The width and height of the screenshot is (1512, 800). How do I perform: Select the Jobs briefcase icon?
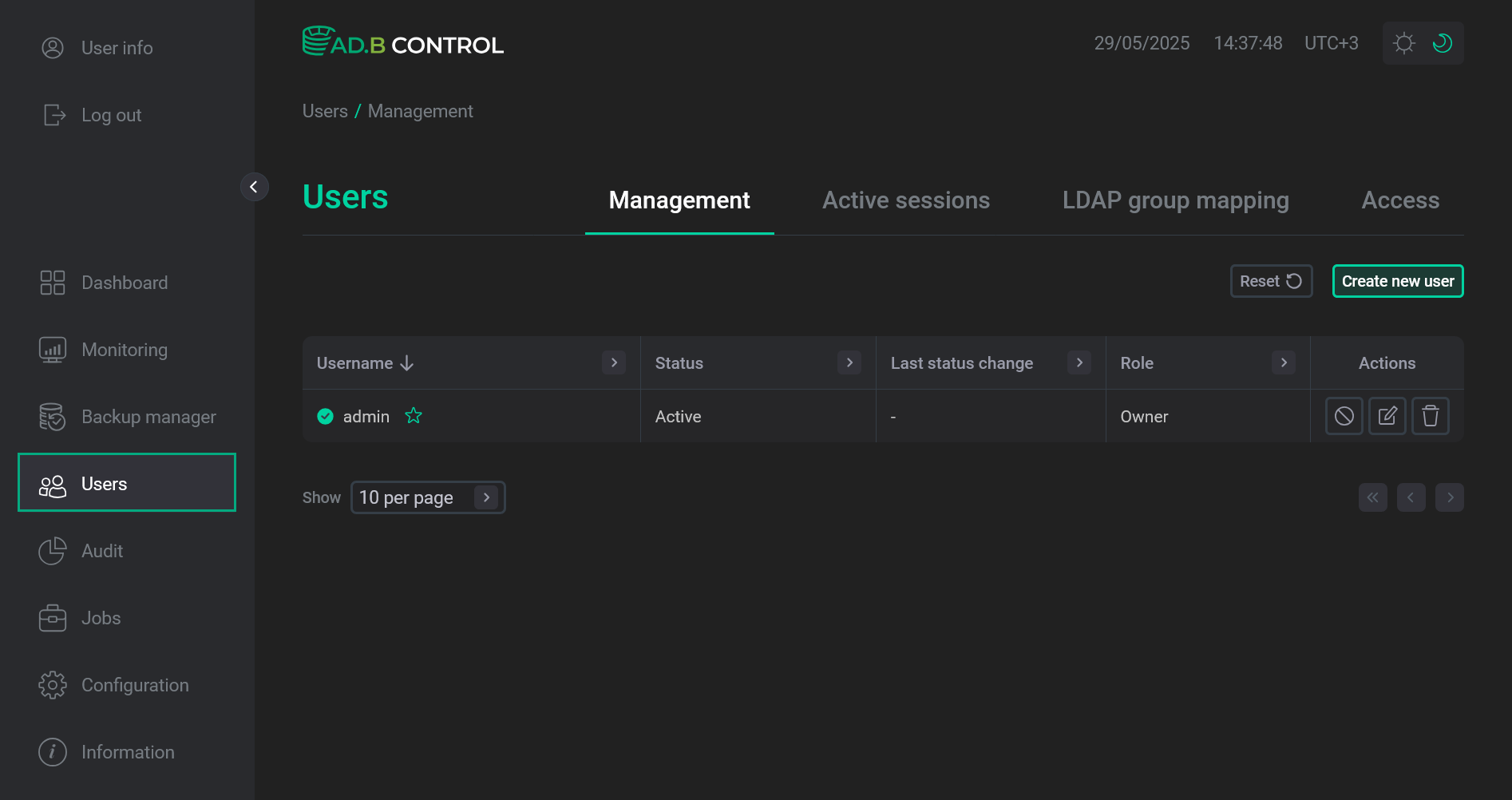52,617
